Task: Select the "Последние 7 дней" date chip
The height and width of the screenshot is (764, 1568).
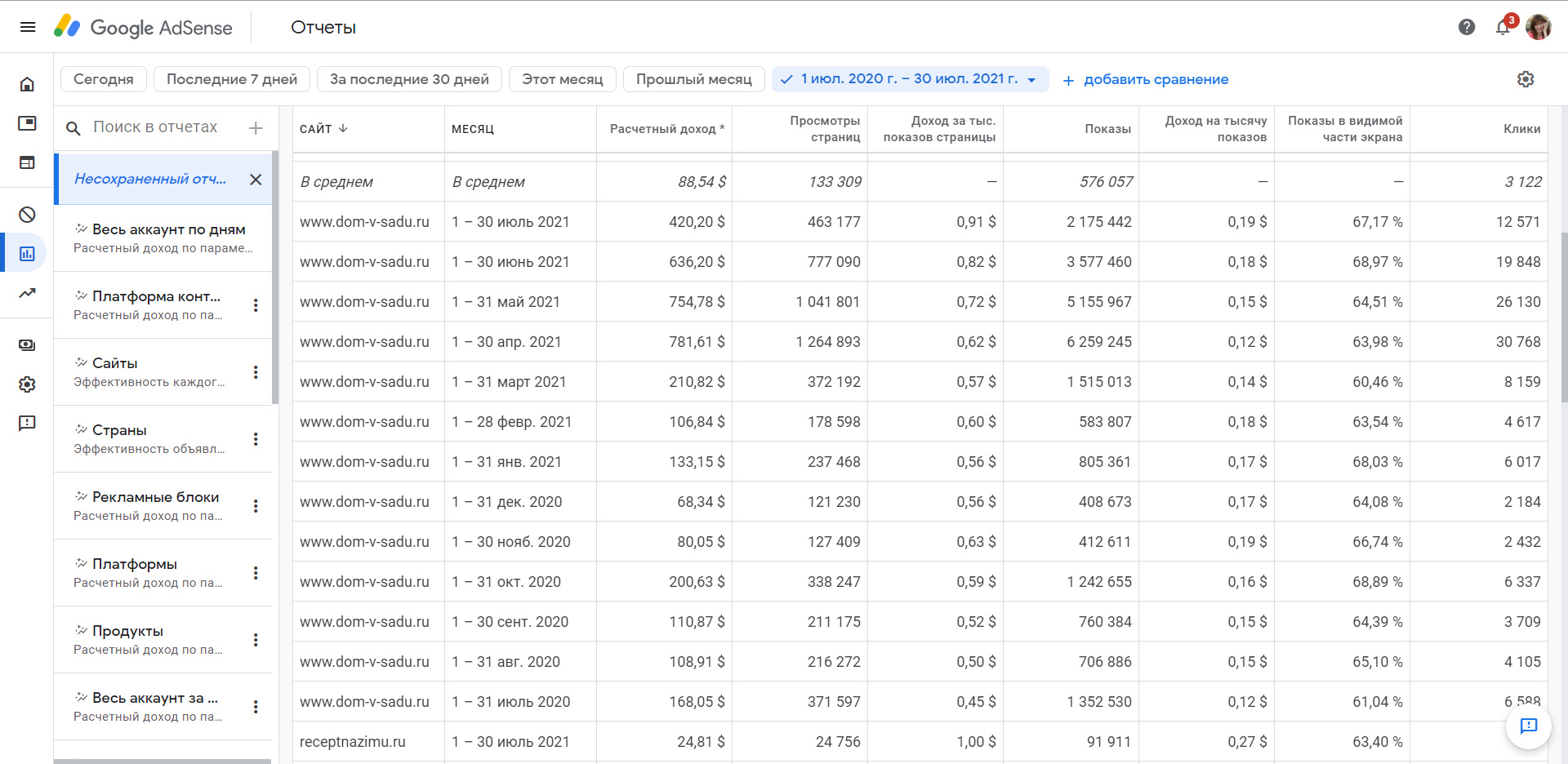Action: (232, 79)
